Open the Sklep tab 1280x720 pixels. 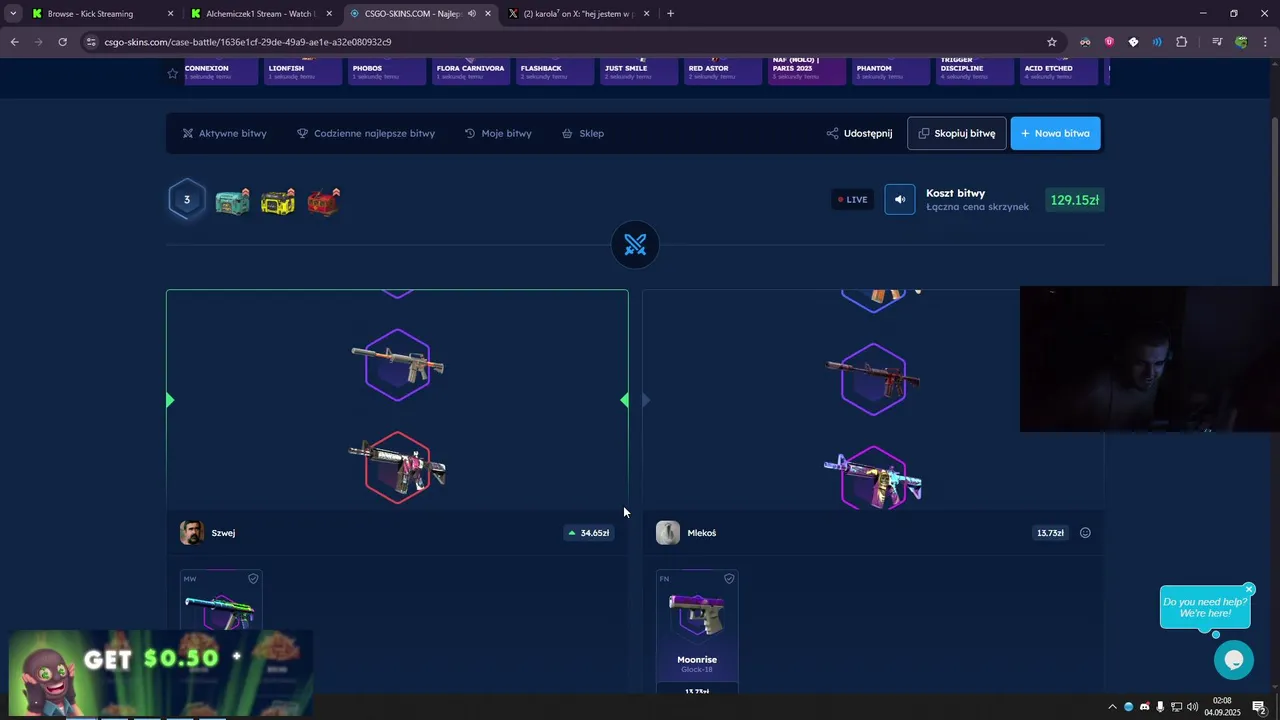click(x=583, y=133)
